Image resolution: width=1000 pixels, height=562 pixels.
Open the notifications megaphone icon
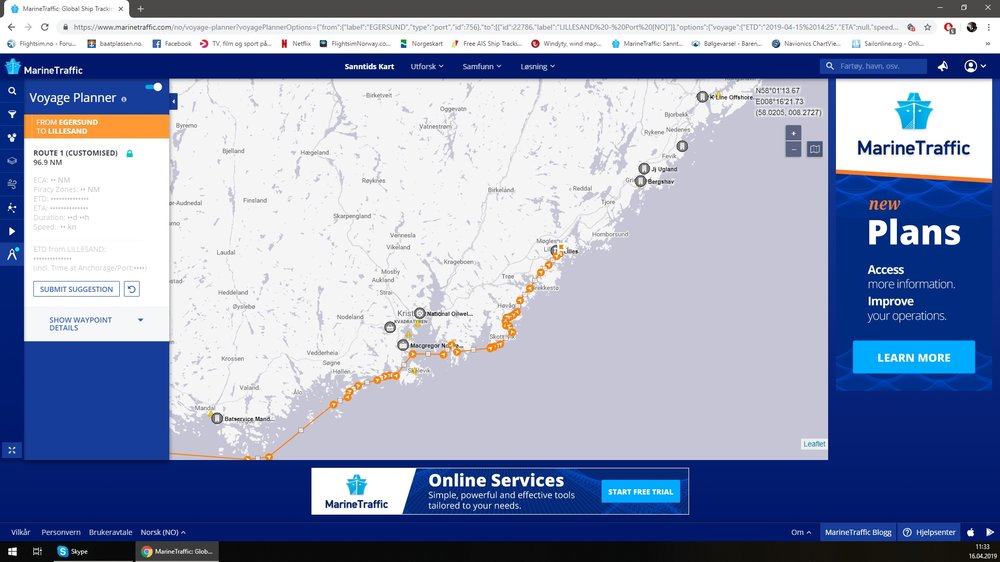(943, 66)
